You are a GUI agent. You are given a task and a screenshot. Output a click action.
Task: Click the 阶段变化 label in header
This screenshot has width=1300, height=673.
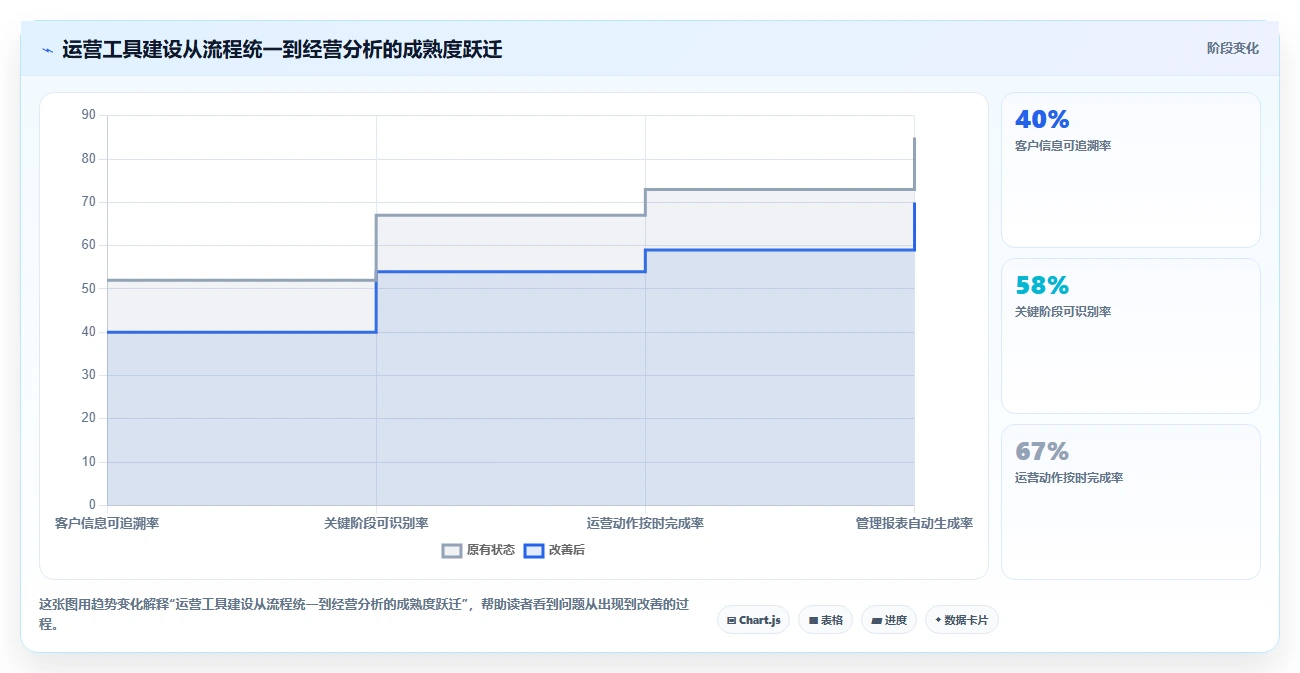click(1232, 48)
